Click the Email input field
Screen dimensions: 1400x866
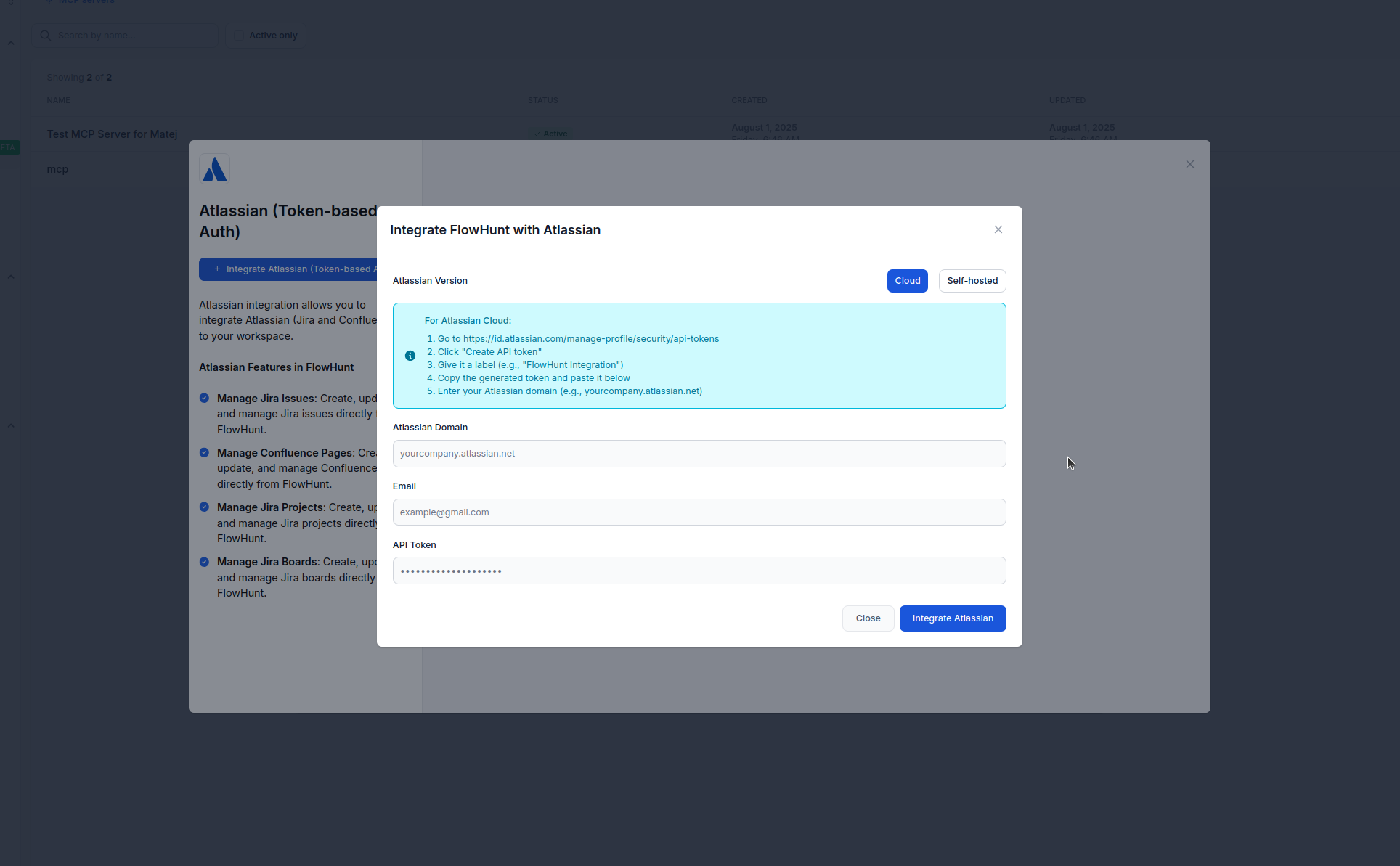pos(698,512)
